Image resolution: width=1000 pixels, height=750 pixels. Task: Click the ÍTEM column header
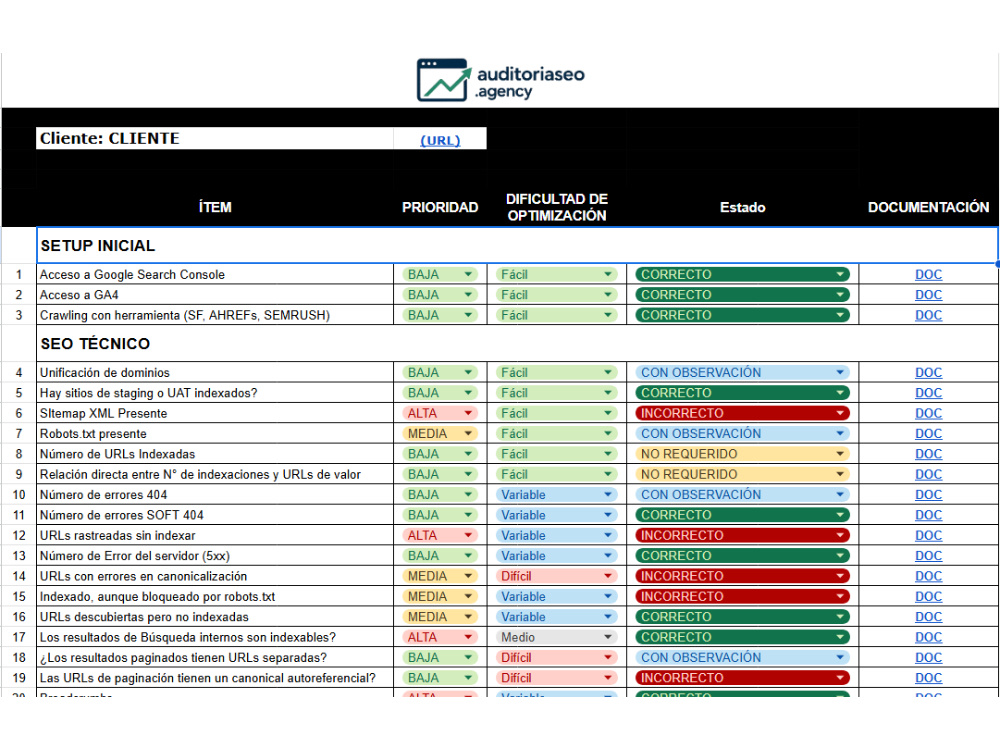tap(215, 207)
